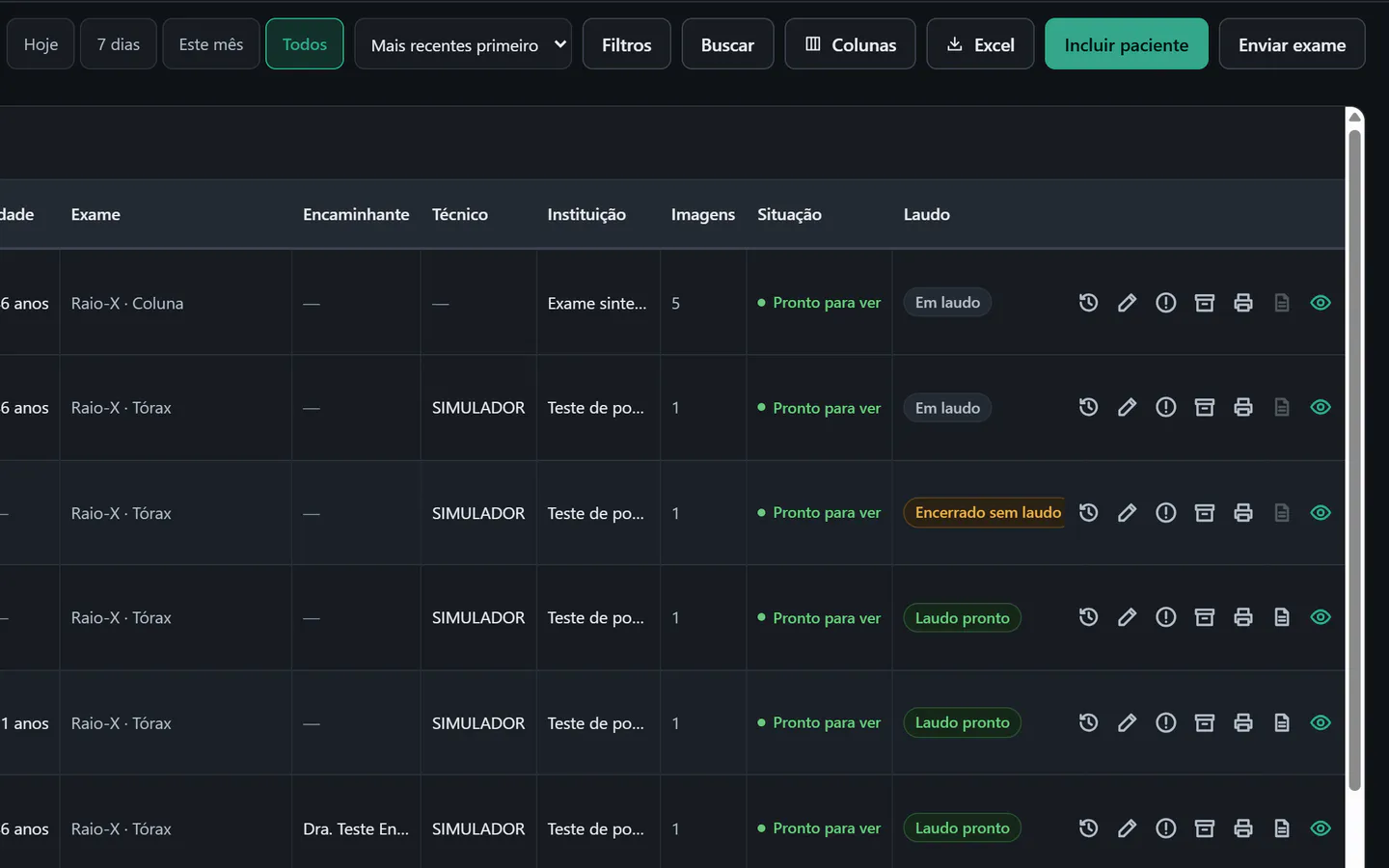Screen dimensions: 1389x868
Task: Click eye icon in the Dra. Teste En... row
Action: 1321,828
